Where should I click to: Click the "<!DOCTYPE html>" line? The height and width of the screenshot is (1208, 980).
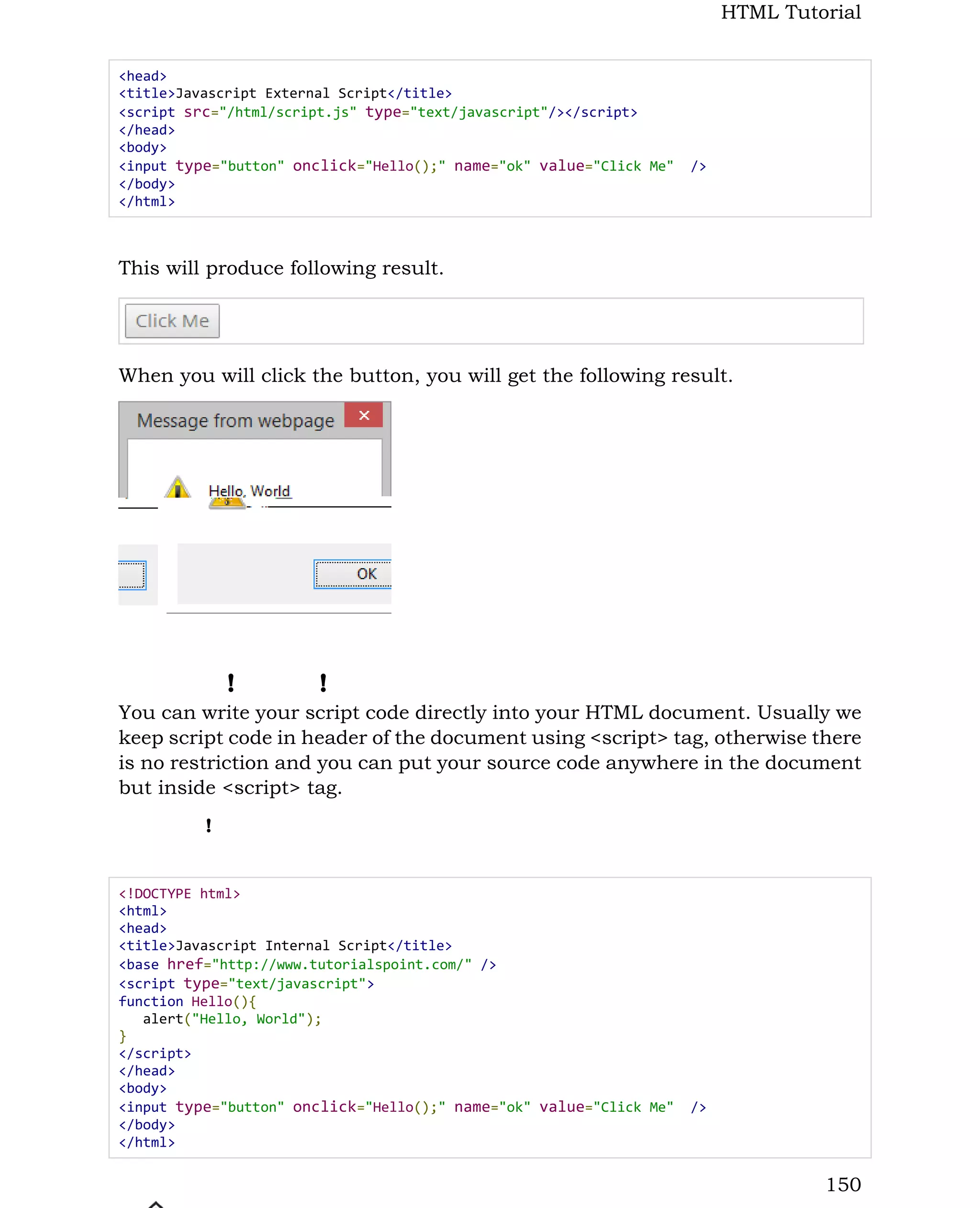pos(179,894)
